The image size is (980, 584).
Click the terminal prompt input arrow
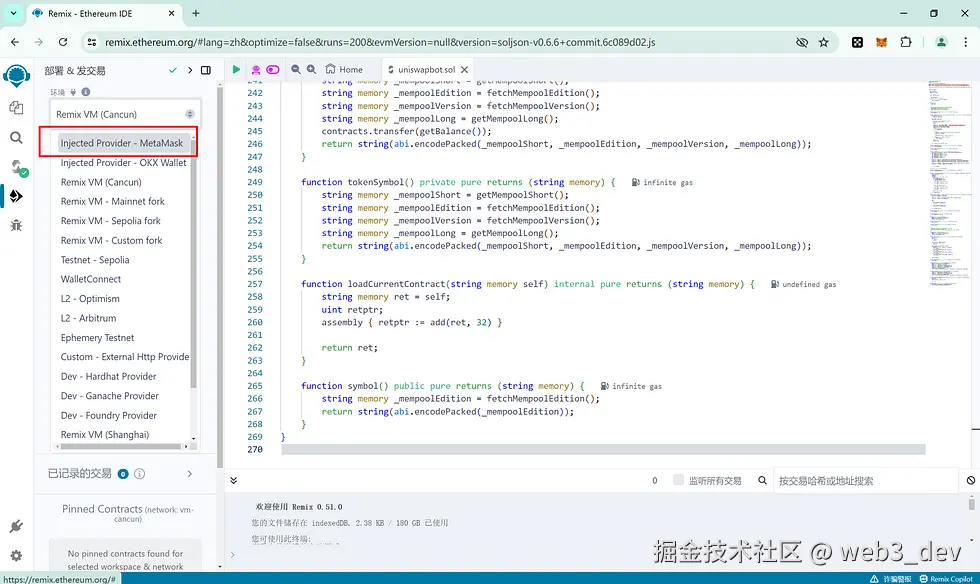232,555
